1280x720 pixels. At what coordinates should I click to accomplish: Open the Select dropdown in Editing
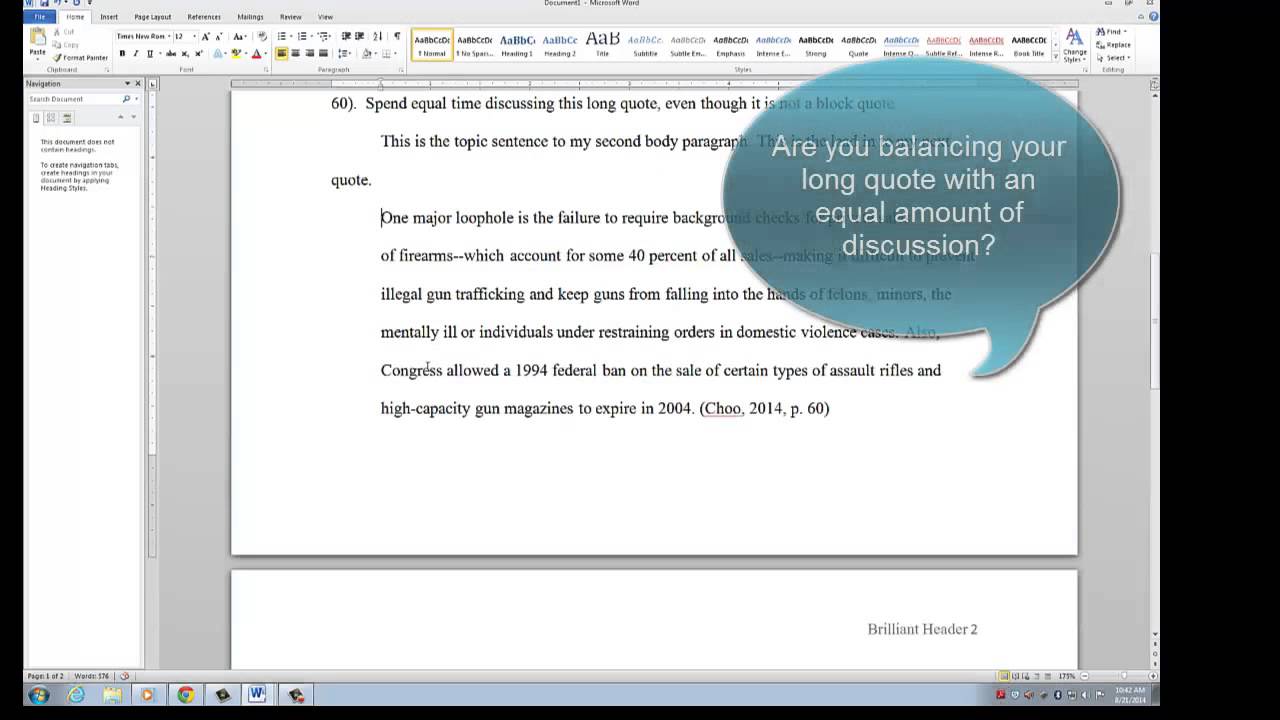click(1113, 57)
